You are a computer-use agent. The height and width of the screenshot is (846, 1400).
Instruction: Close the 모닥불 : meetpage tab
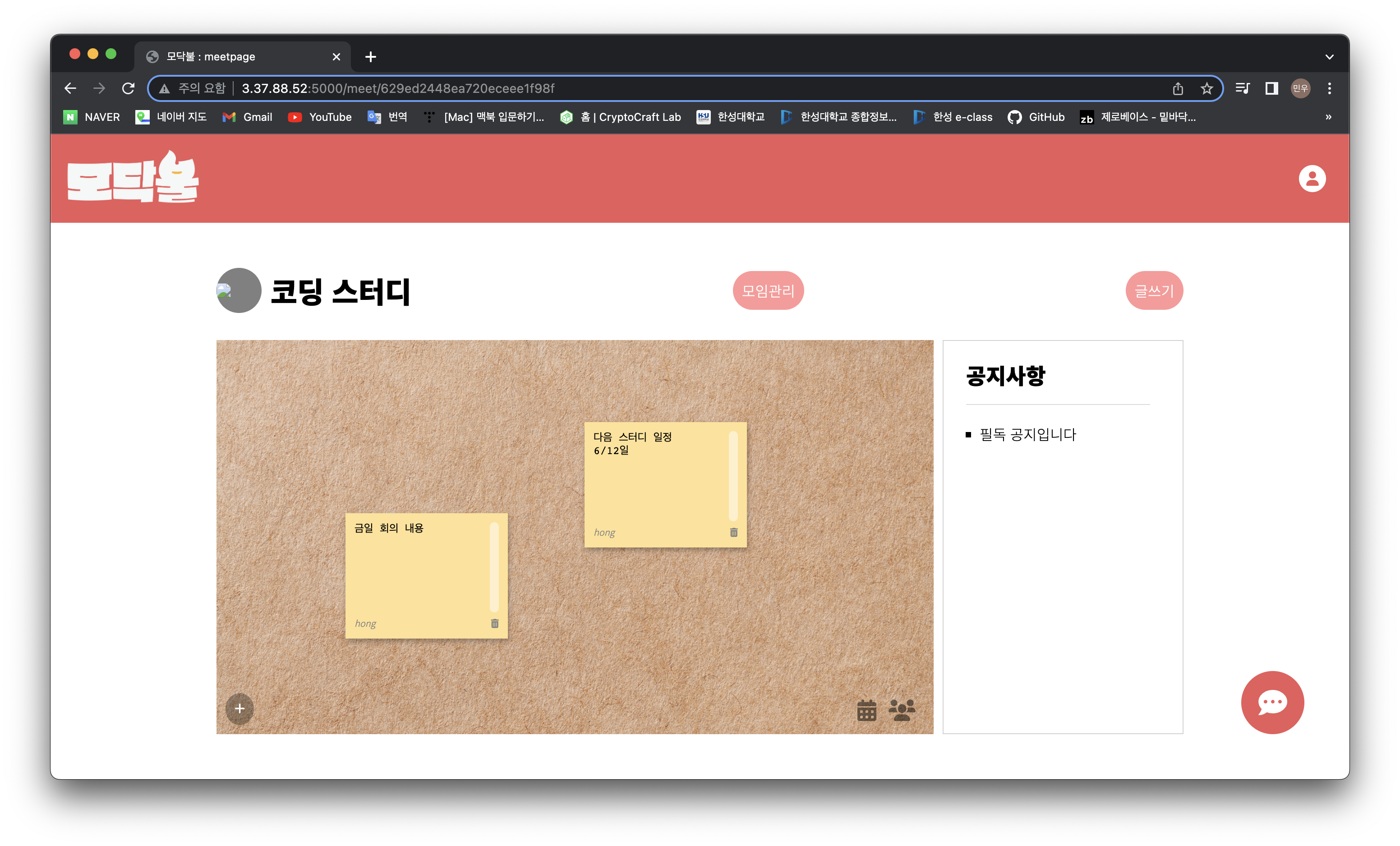(336, 57)
